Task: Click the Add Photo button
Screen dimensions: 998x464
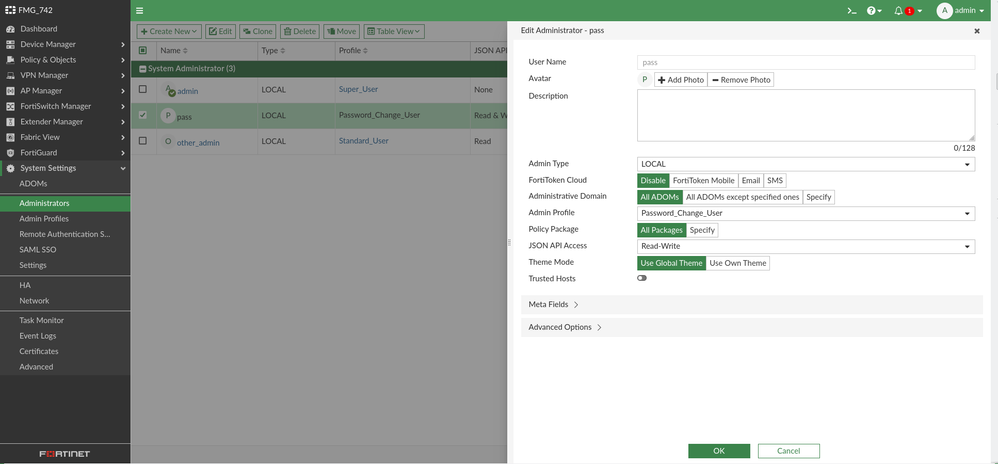Action: [x=681, y=79]
